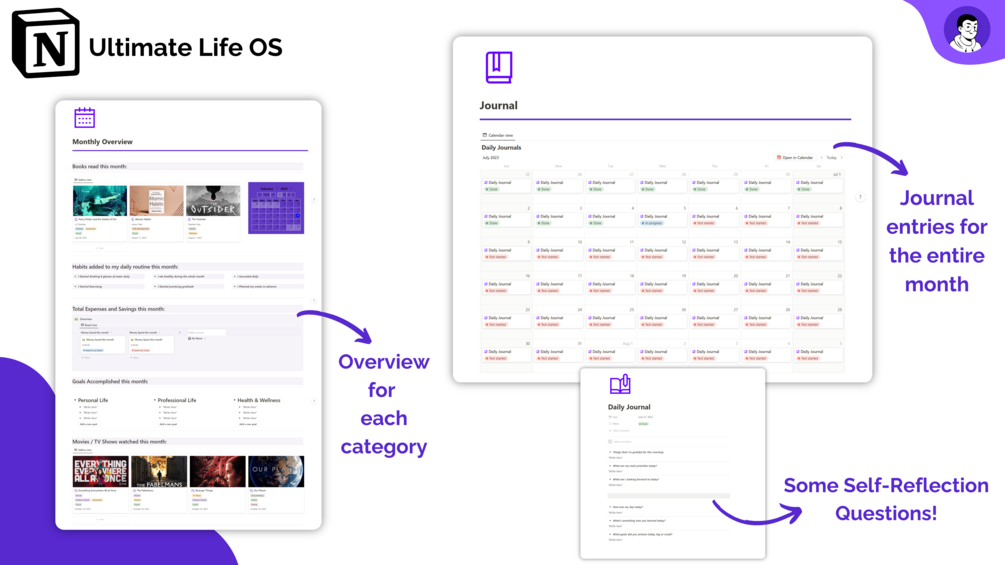Collapse the Personal Life toggle
The width and height of the screenshot is (1005, 565).
coord(75,400)
